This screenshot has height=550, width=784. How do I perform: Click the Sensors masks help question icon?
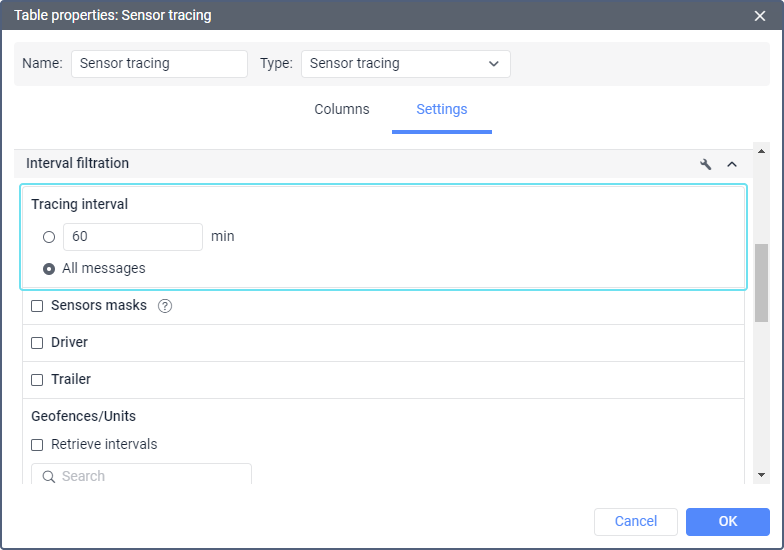[x=165, y=306]
